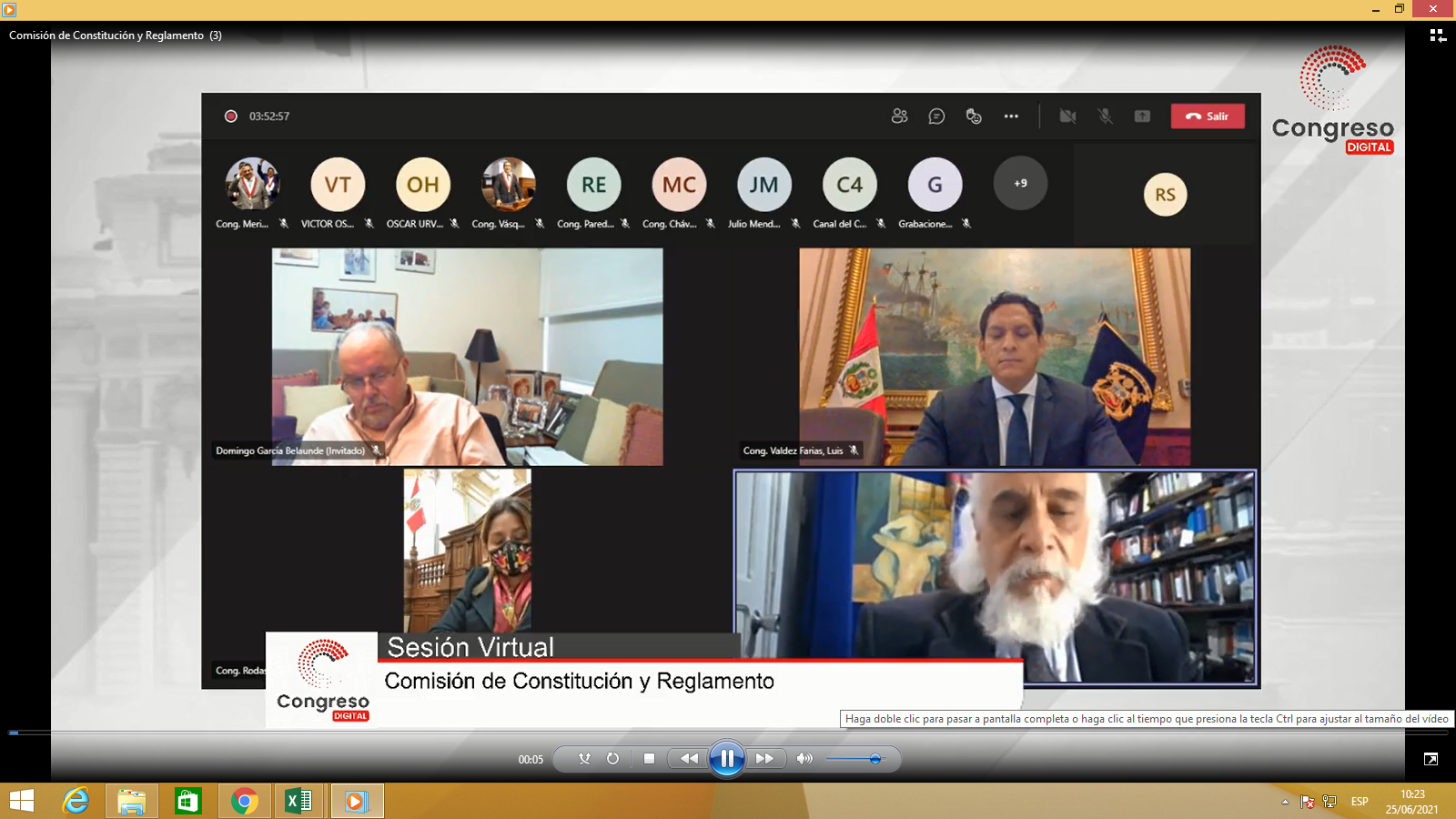Screen dimensions: 1456x819
Task: Click the recording timer 03:52:57
Action: pos(269,116)
